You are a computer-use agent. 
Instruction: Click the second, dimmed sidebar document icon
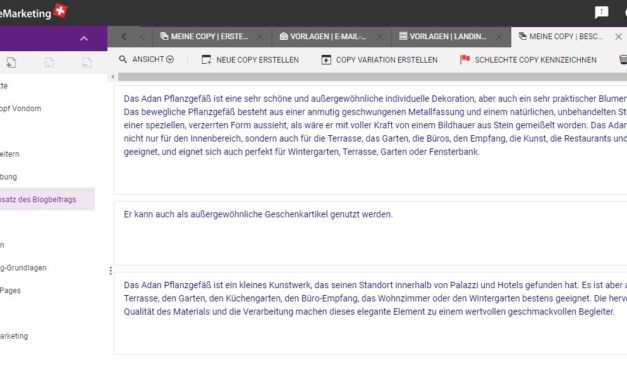49,62
